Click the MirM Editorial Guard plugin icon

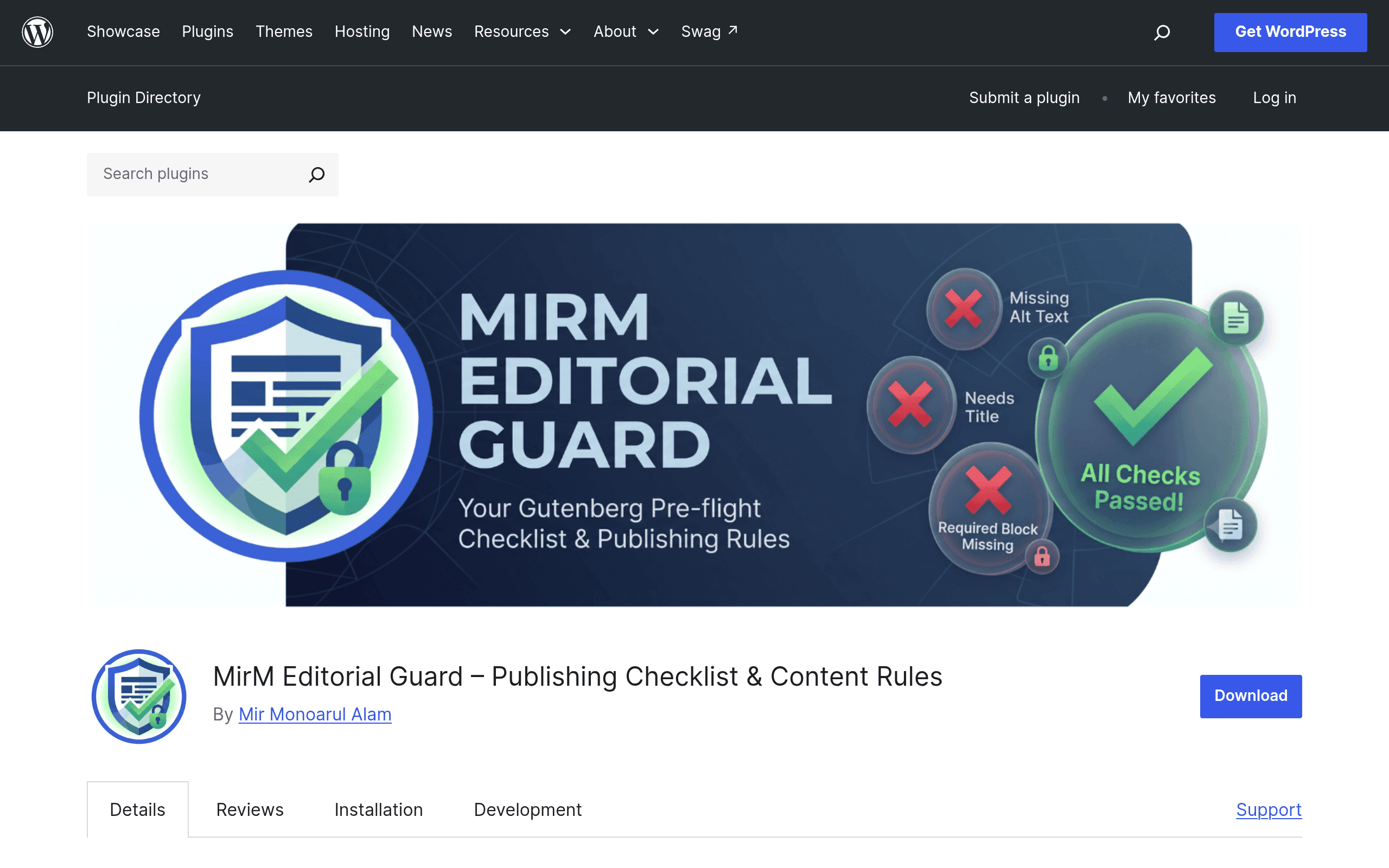139,697
